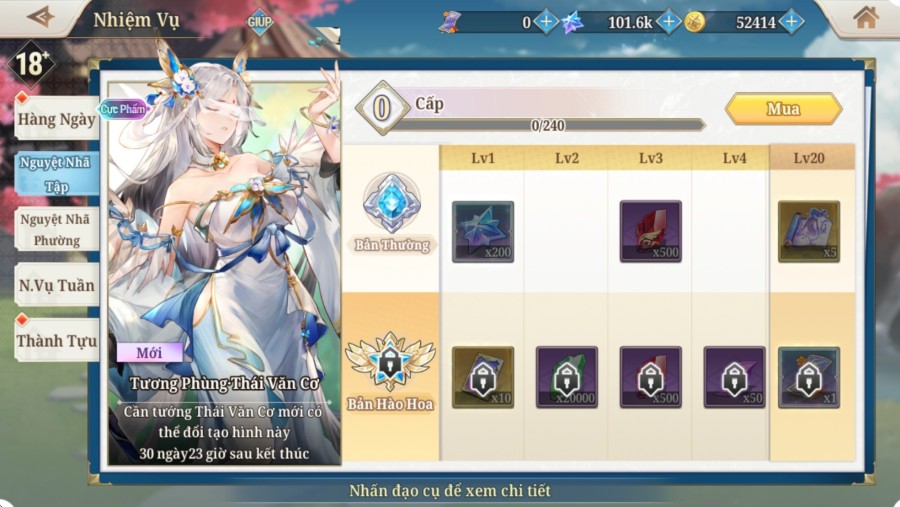Inspect locked Lv1 deluxe reward x10
This screenshot has width=900, height=507.
tap(483, 377)
